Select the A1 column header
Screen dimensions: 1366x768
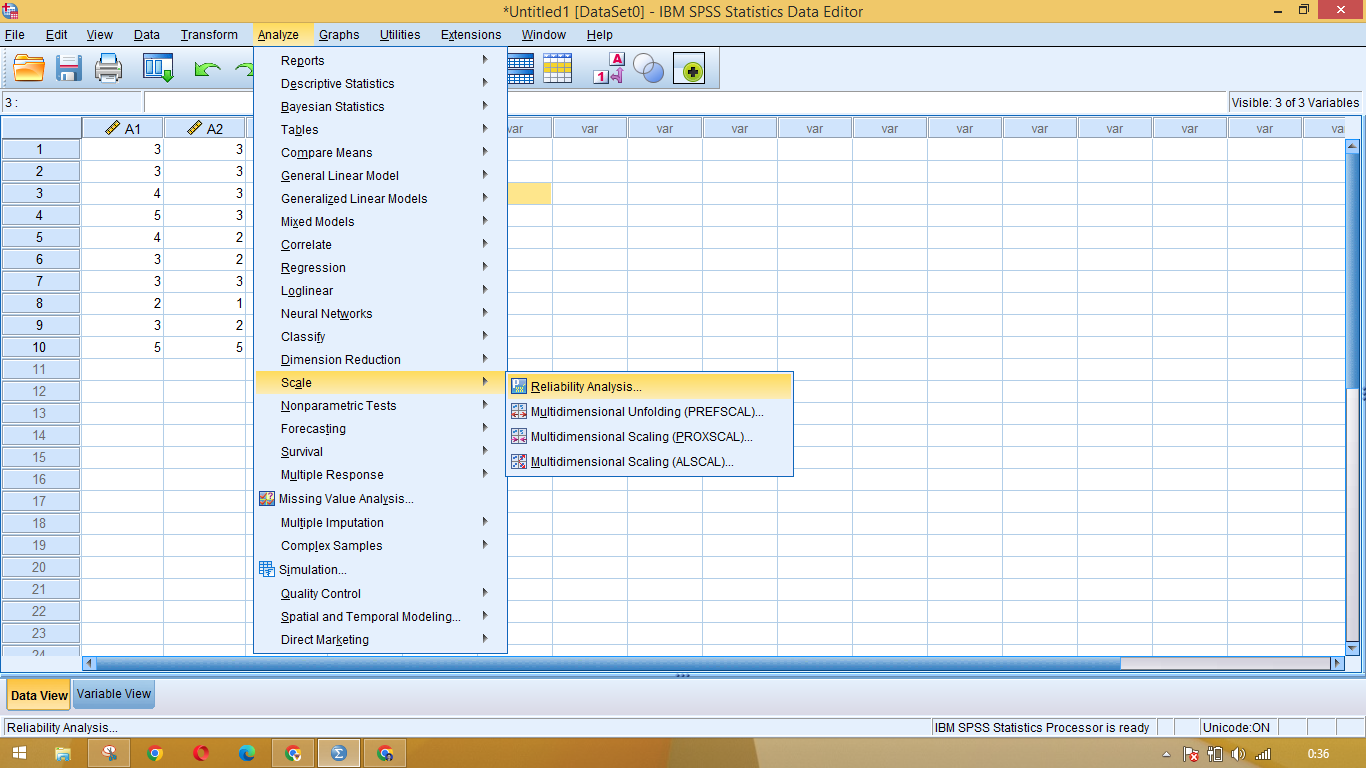click(122, 128)
